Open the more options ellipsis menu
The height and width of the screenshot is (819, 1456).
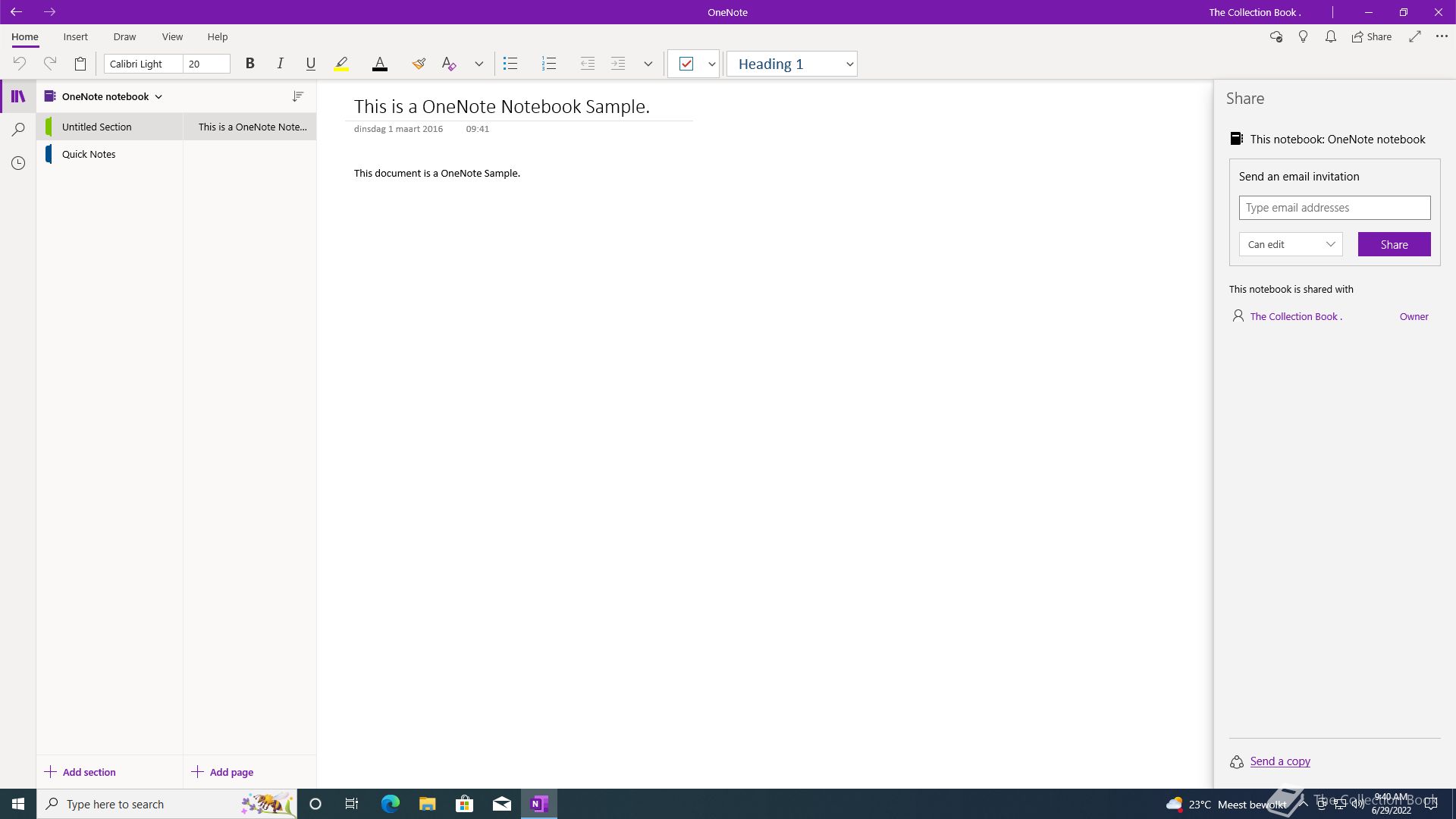pos(1442,36)
